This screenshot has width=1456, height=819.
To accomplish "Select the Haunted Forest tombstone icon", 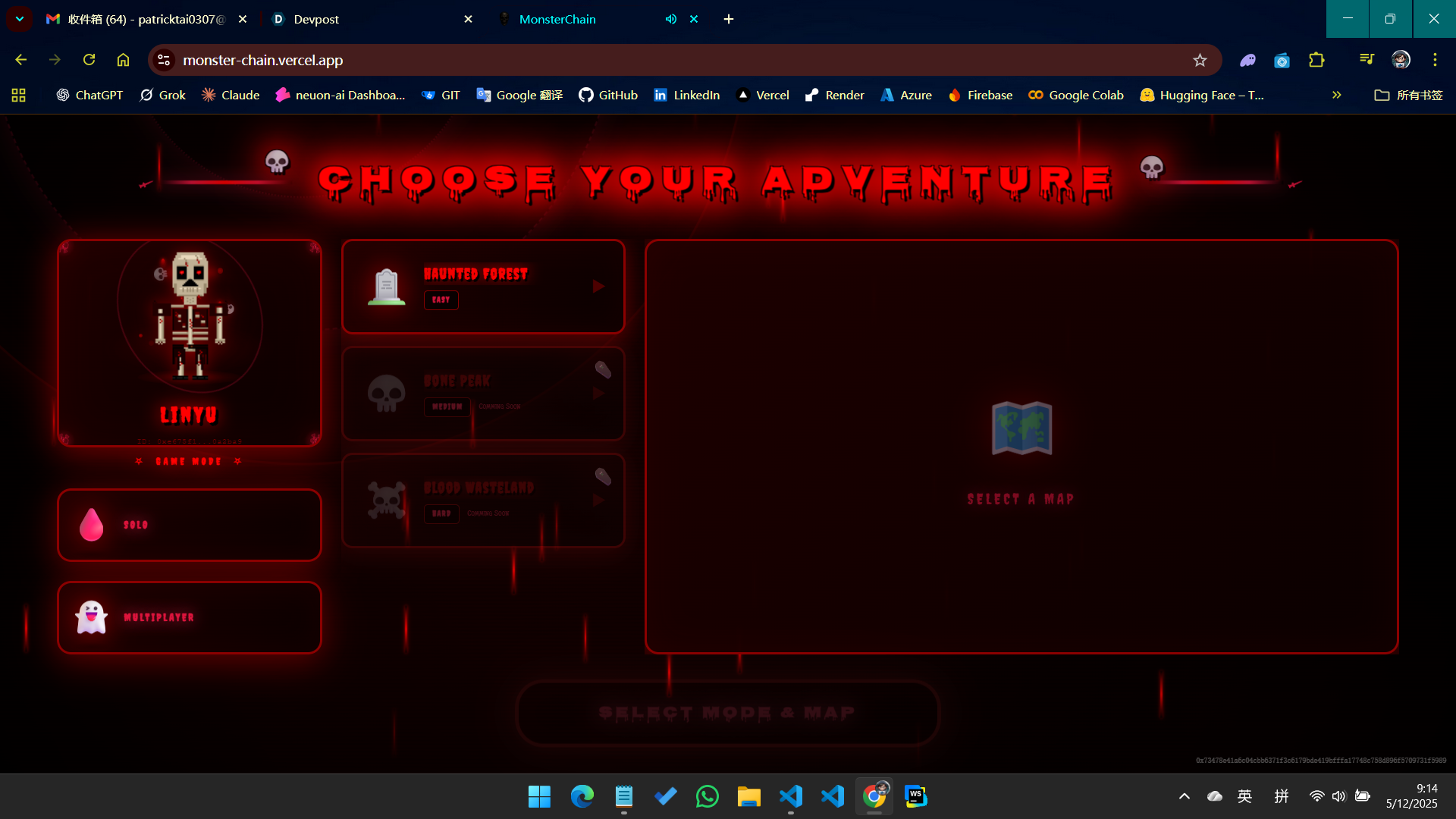I will (386, 287).
